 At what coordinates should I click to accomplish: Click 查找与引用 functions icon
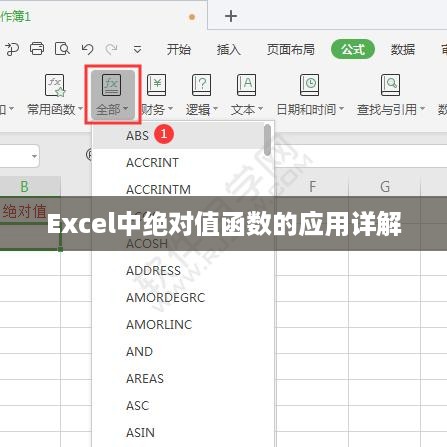[x=390, y=85]
